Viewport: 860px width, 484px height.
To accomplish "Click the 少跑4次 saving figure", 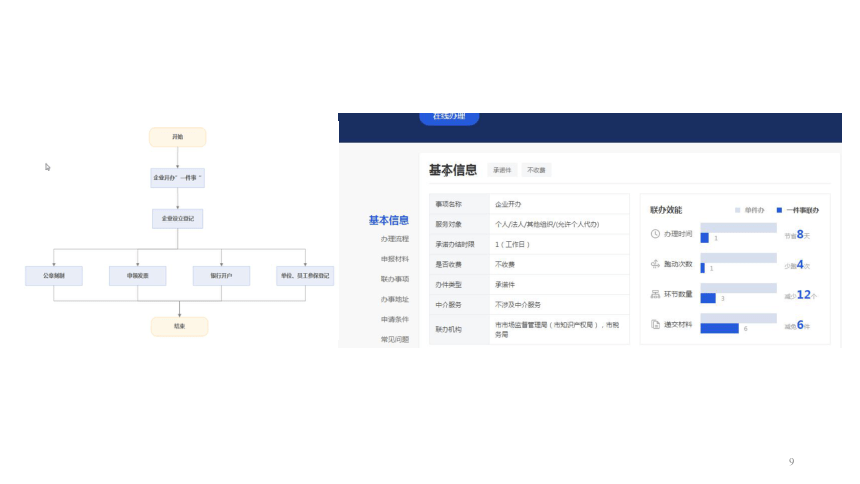I will 797,265.
